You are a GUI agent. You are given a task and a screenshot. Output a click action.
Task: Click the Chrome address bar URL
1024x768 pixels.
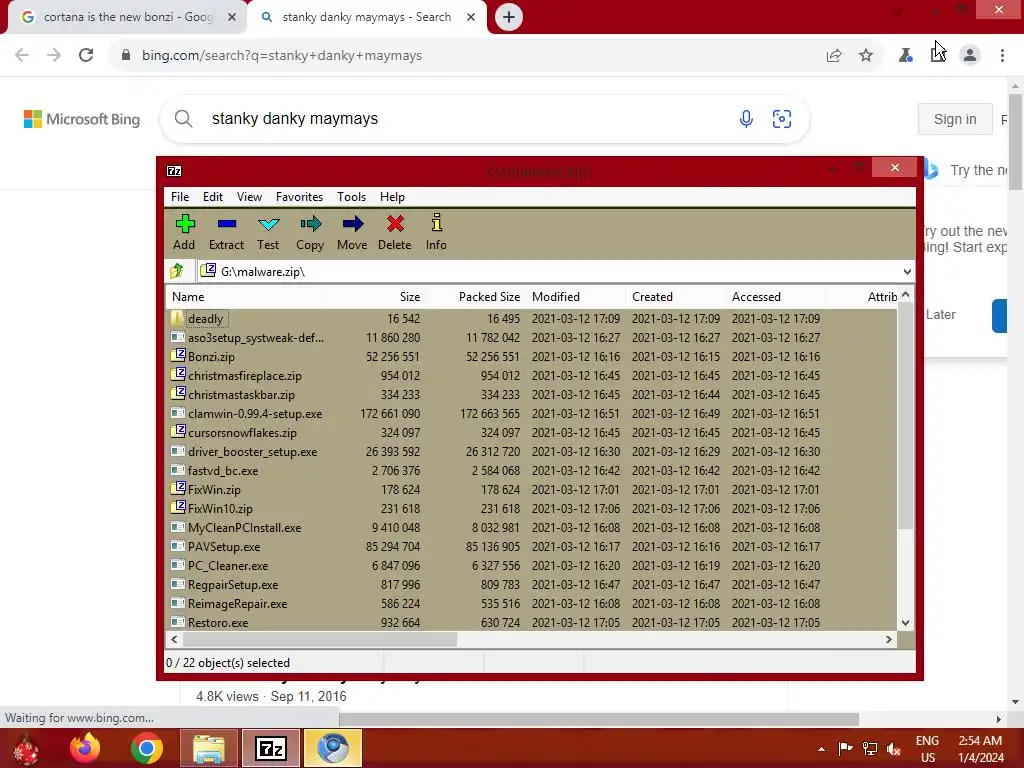[x=282, y=56]
